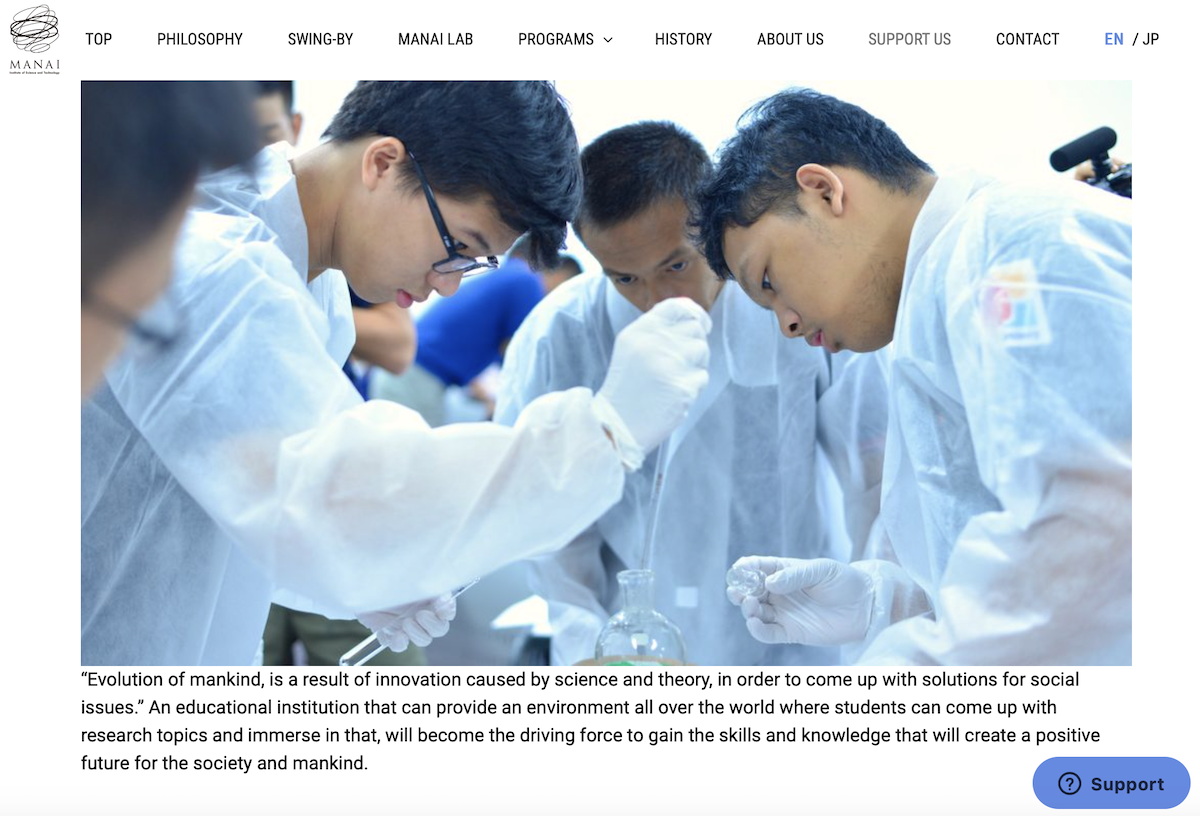Click the lab students hero photo

(x=606, y=373)
